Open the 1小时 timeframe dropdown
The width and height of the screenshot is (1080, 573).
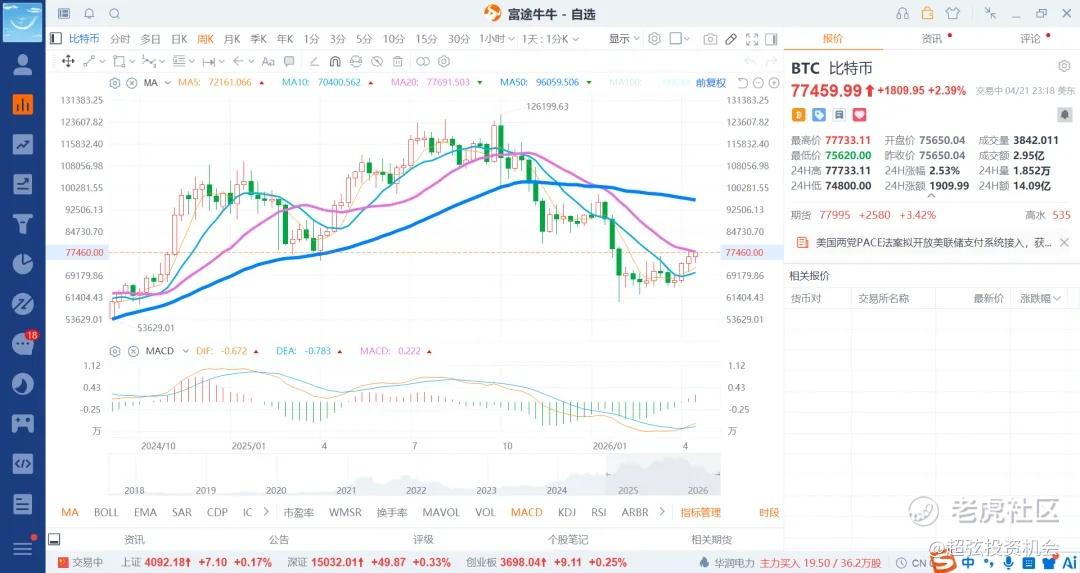[494, 39]
